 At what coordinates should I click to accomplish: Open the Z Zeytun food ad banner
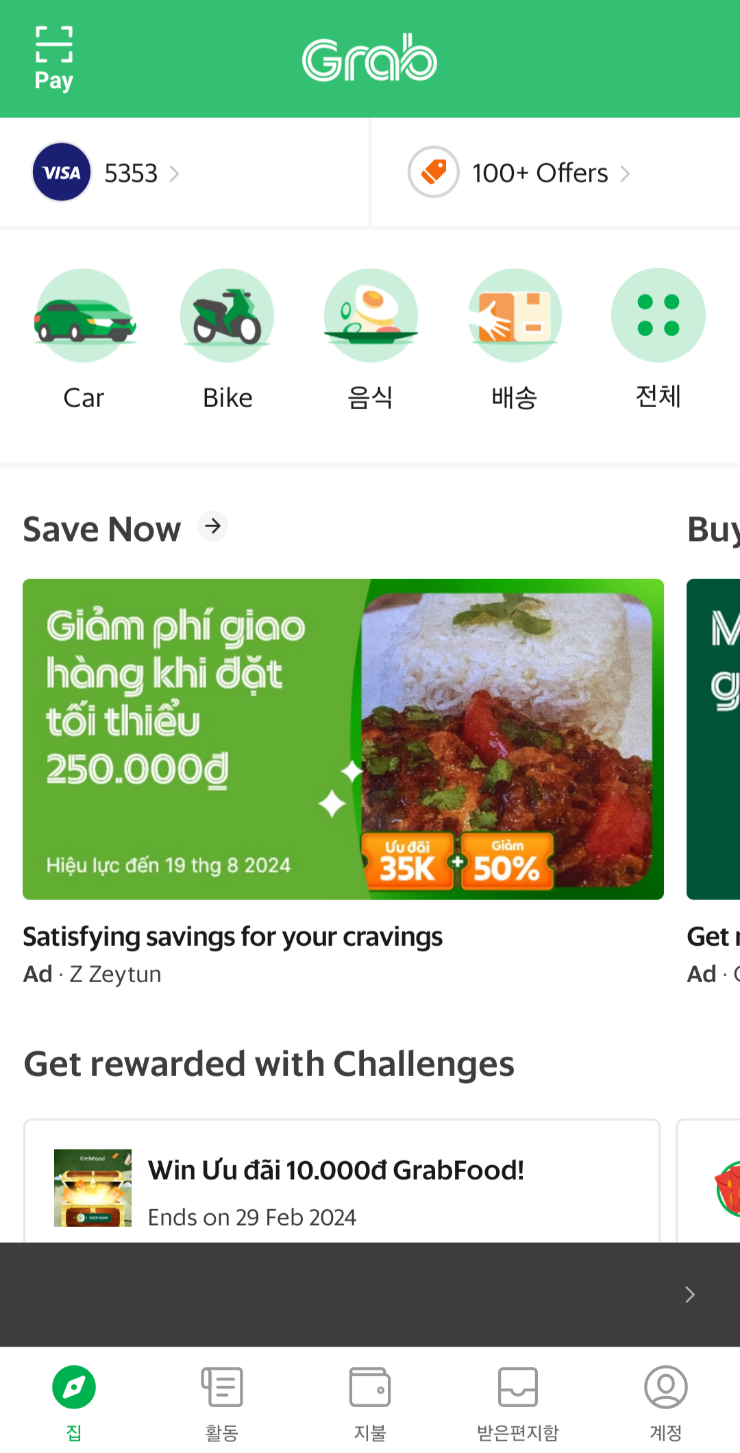(343, 739)
